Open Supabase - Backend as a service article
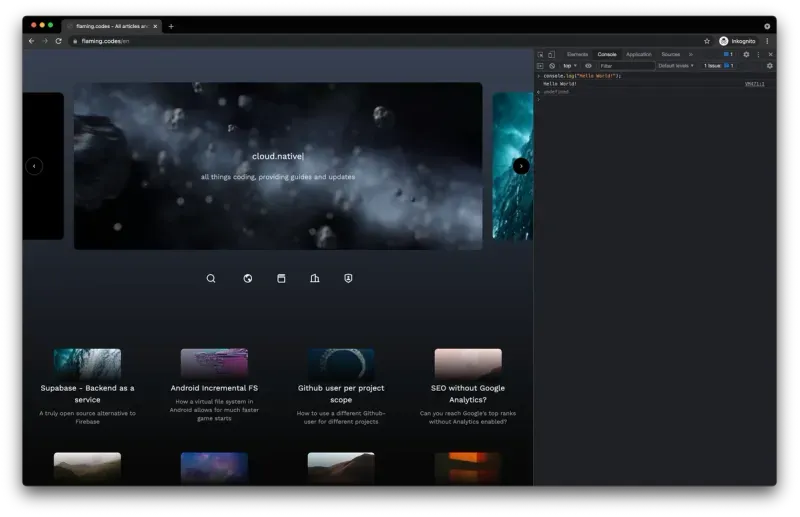Image resolution: width=800 pixels, height=517 pixels. [87, 393]
